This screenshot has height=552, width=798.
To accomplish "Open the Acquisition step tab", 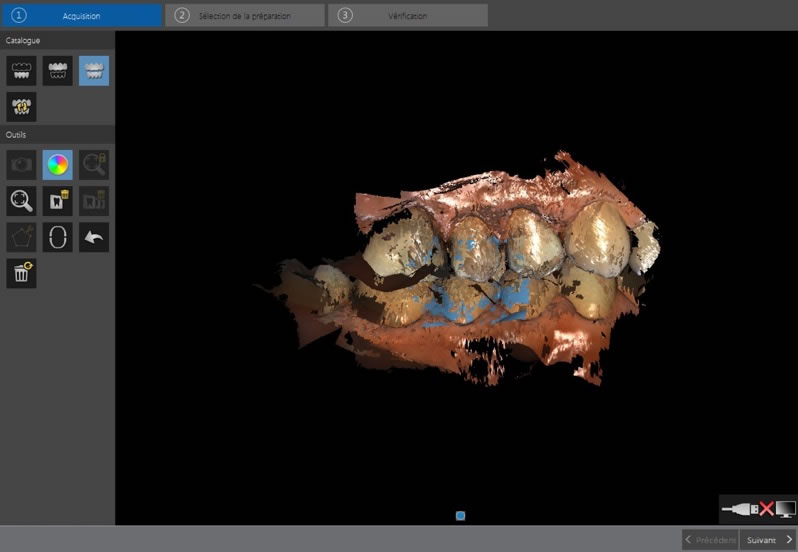I will point(80,15).
